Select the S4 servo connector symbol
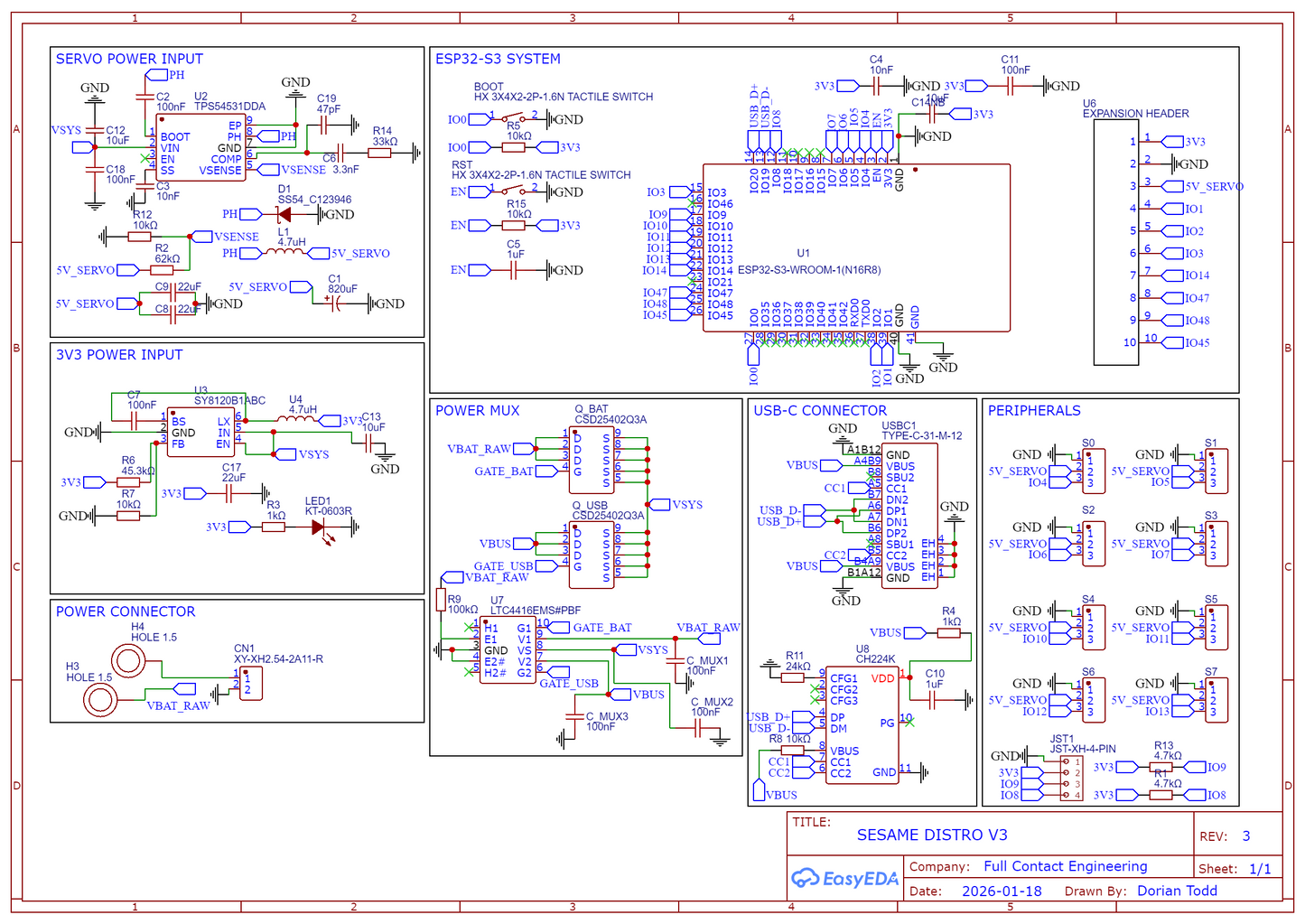Screen dimensions: 1305x924 [x=1094, y=627]
